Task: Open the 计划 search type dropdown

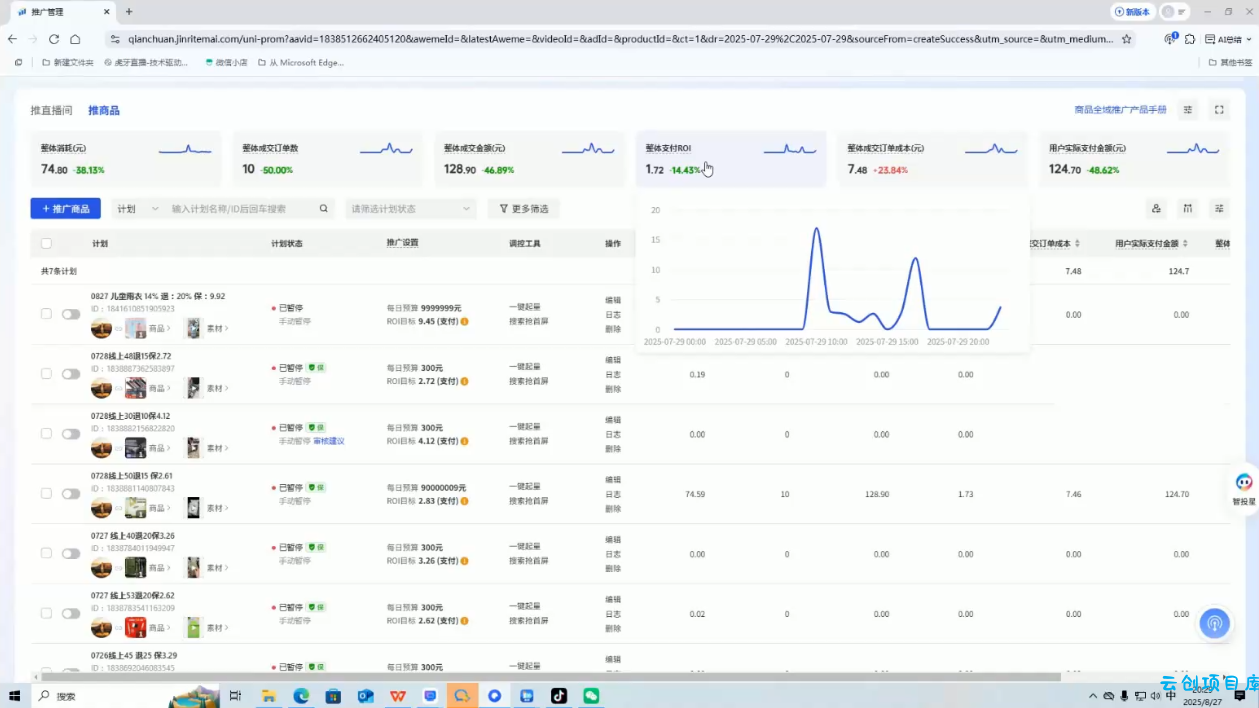Action: click(138, 209)
